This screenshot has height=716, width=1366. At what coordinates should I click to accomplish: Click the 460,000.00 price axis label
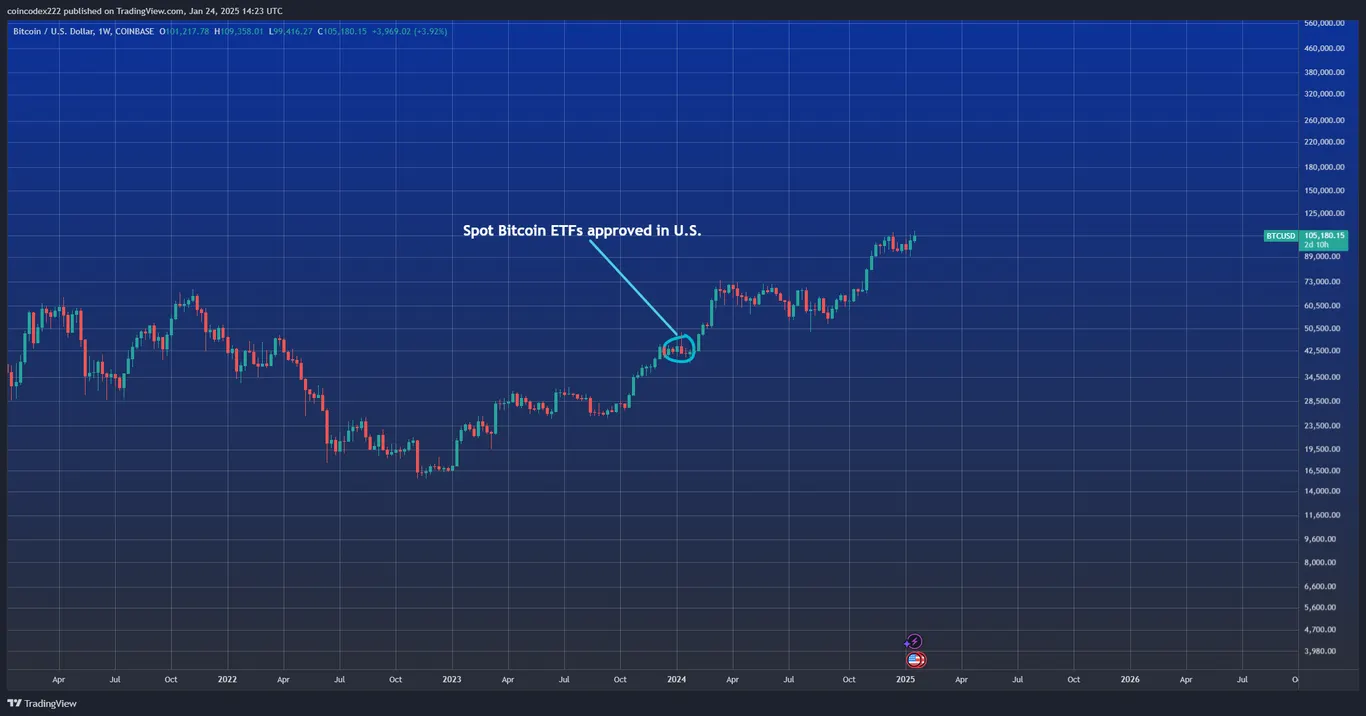click(x=1325, y=48)
